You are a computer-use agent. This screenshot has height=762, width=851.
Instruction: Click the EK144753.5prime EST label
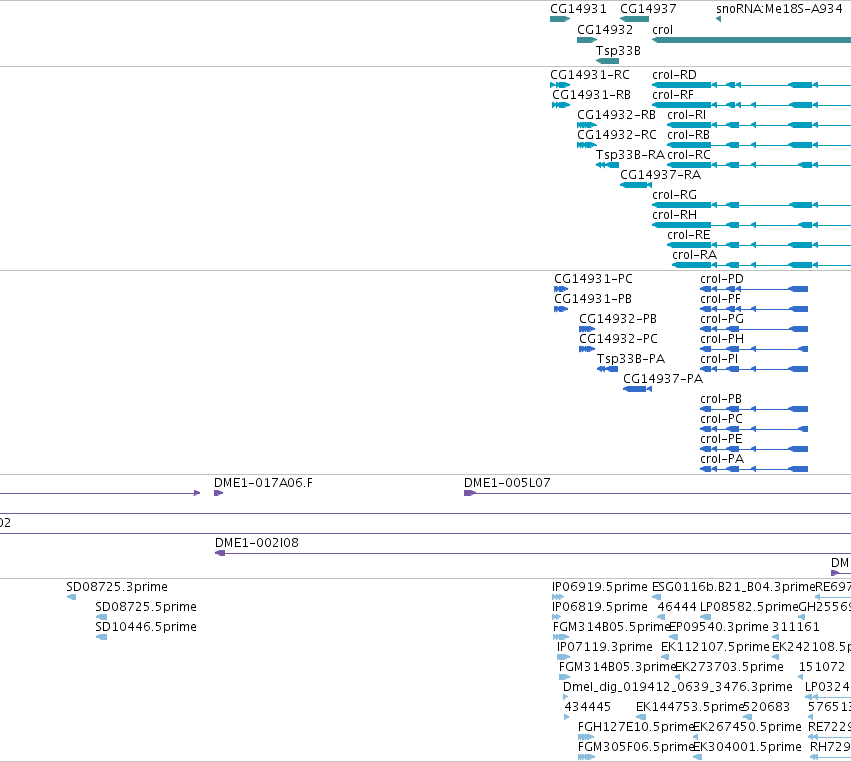tap(689, 707)
